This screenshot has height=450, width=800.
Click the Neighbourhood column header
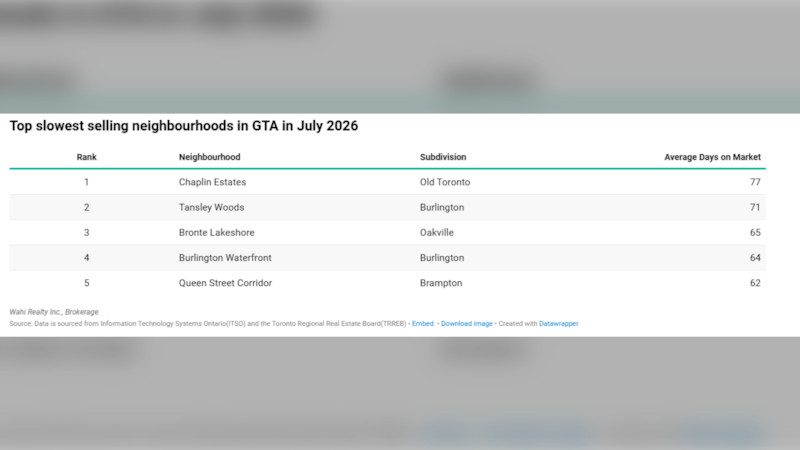(x=210, y=157)
